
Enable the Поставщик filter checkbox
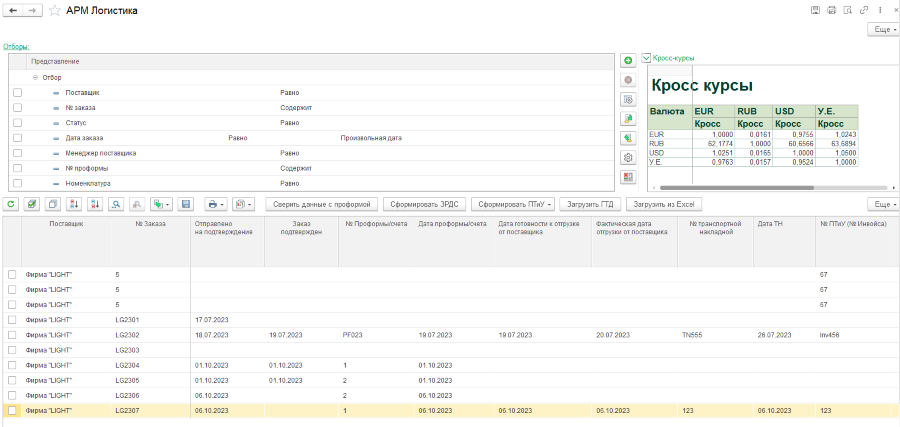tap(18, 92)
